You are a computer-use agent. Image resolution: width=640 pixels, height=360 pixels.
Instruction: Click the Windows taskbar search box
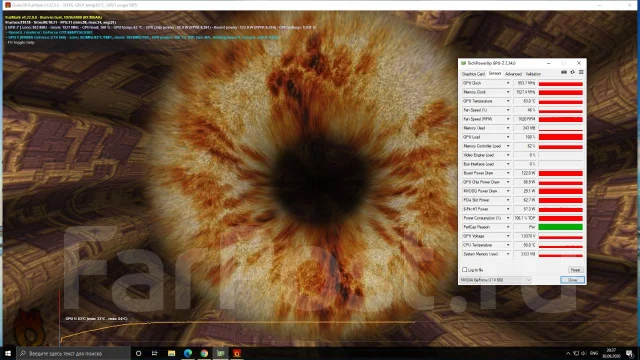click(73, 353)
